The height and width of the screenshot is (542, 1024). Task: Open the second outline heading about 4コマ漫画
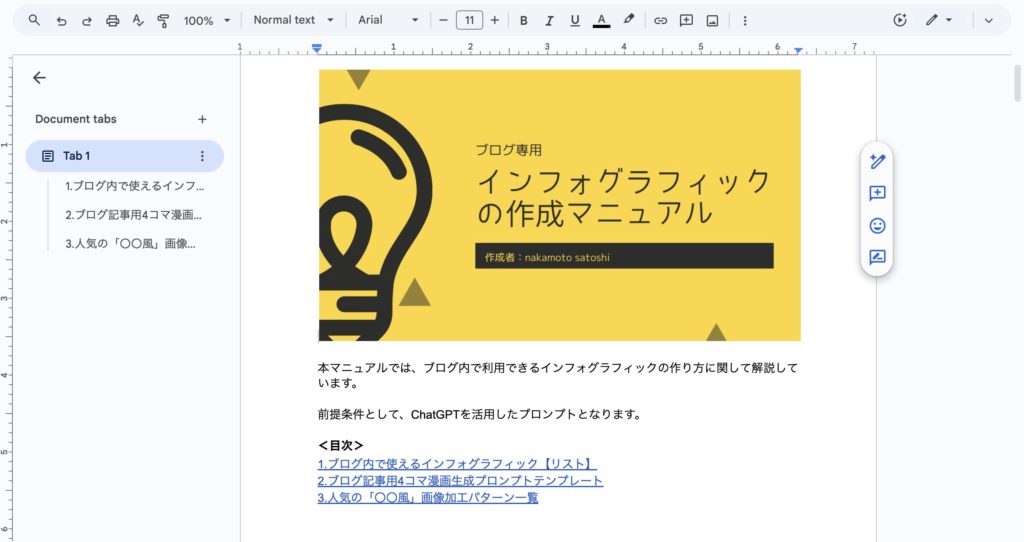[x=134, y=214]
